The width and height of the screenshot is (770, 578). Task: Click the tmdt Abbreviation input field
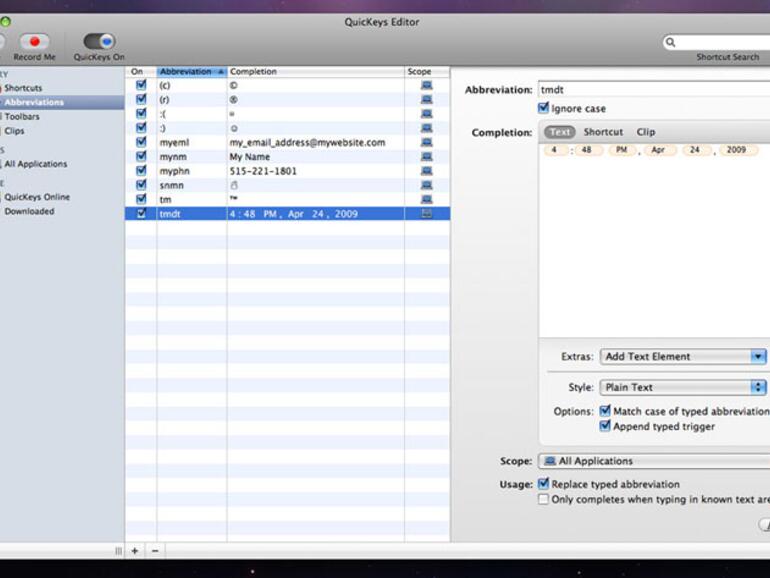[654, 89]
